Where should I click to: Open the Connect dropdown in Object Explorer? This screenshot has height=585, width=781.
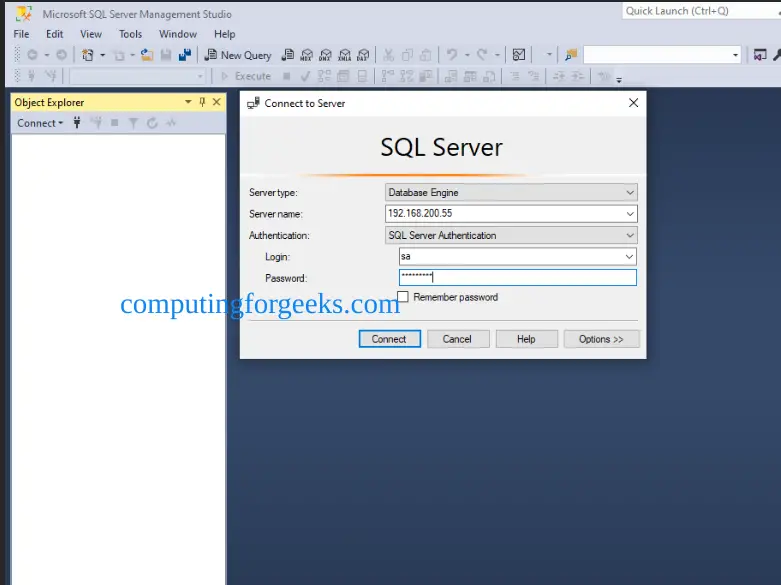(40, 123)
